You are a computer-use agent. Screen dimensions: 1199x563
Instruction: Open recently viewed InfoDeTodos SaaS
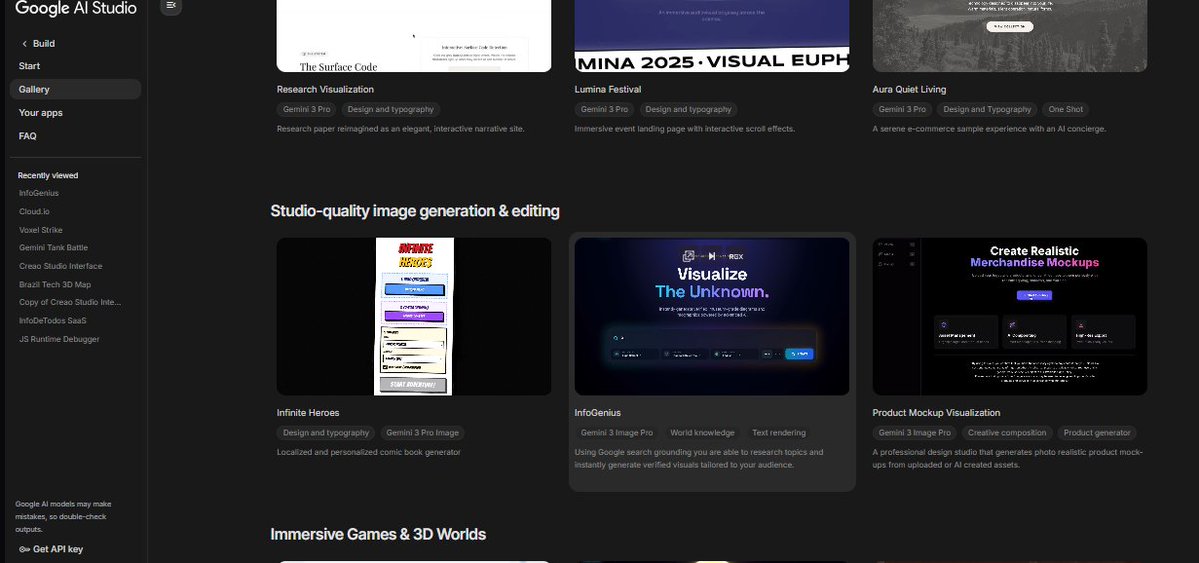(53, 321)
